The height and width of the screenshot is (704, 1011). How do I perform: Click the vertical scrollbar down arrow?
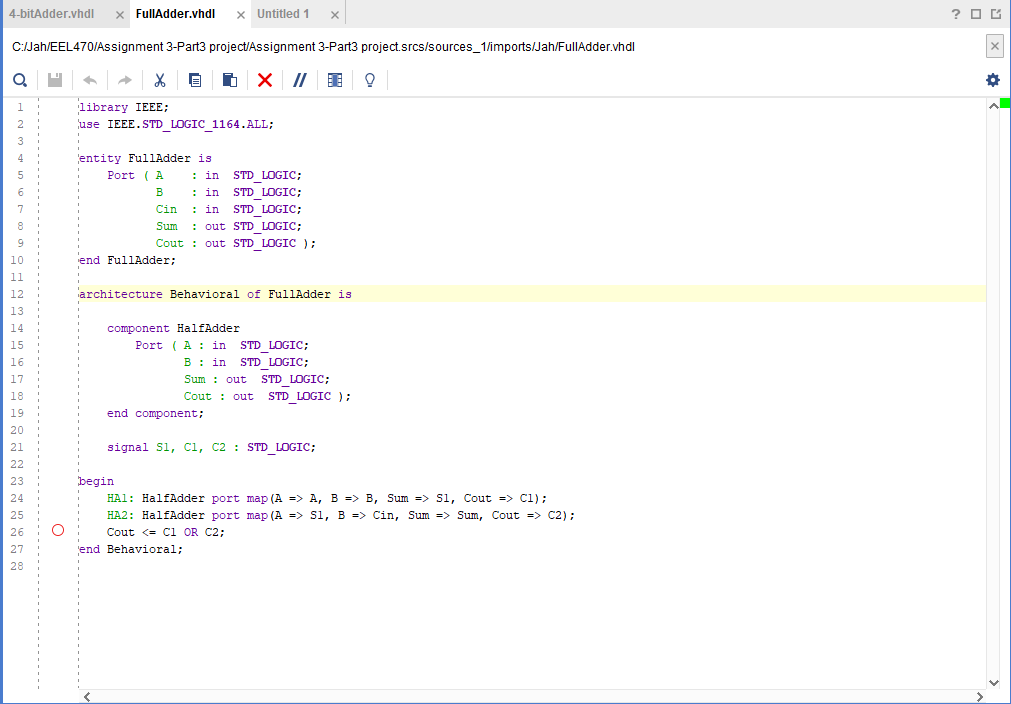click(x=993, y=682)
